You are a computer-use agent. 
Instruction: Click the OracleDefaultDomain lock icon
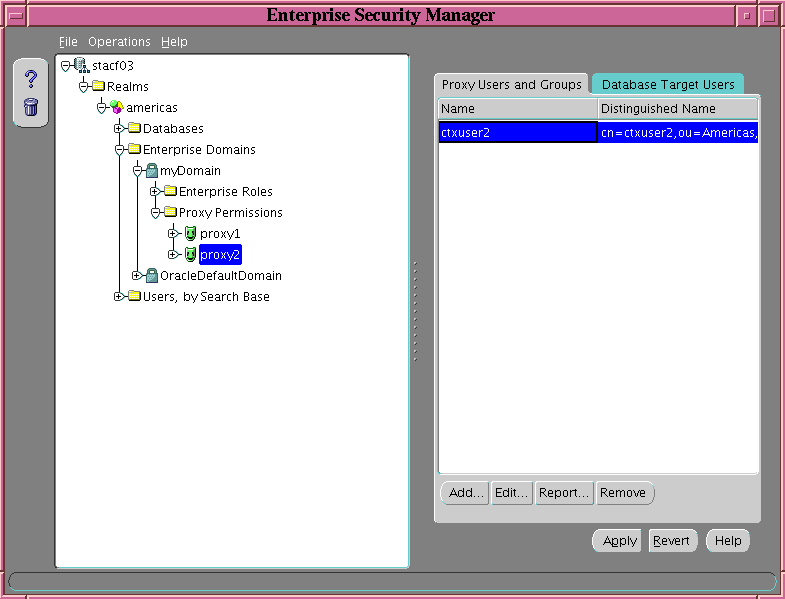[152, 276]
